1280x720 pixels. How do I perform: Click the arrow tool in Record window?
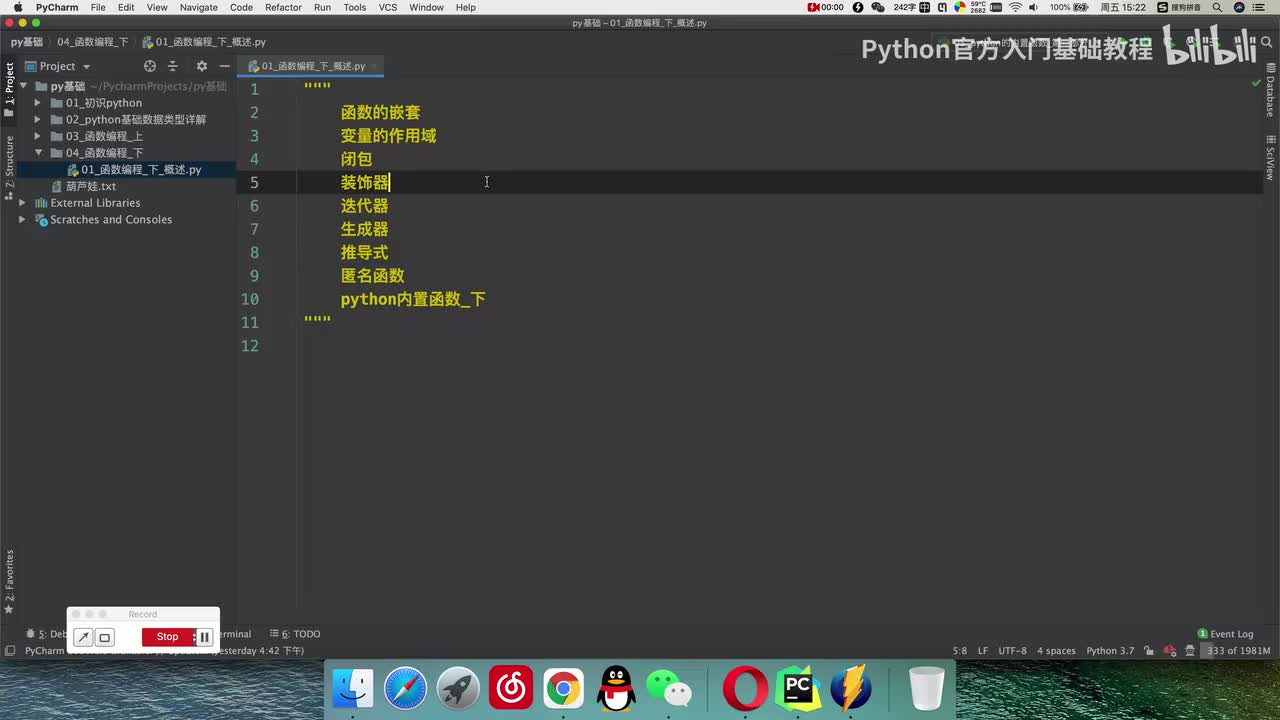(84, 637)
